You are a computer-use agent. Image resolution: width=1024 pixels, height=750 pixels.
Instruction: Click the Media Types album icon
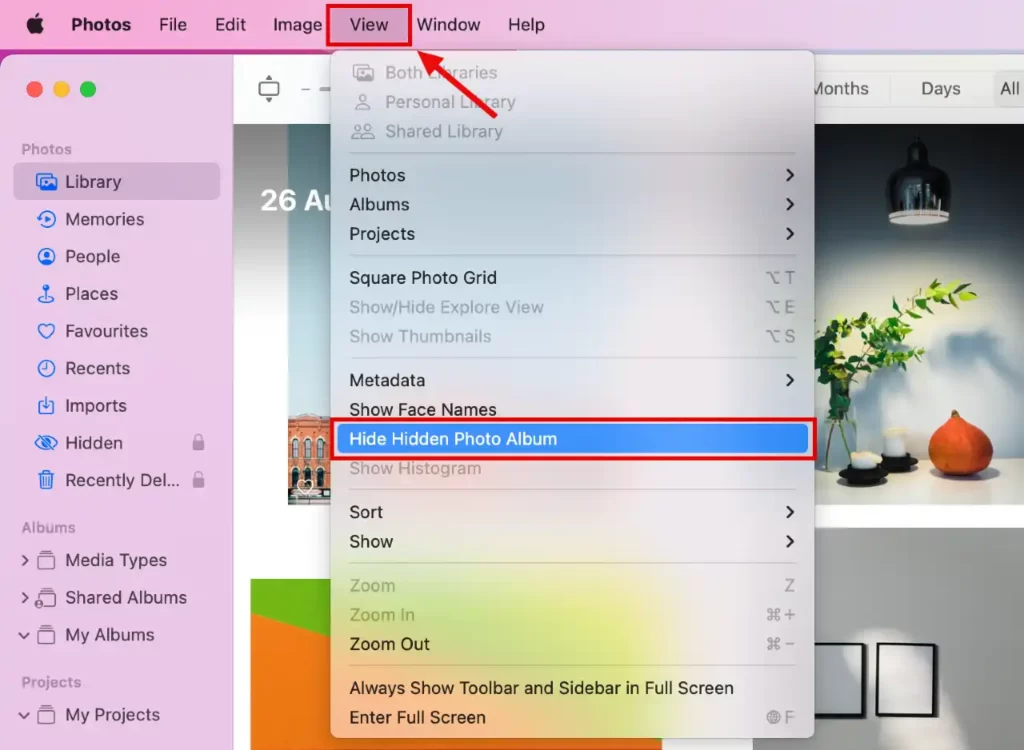point(46,560)
